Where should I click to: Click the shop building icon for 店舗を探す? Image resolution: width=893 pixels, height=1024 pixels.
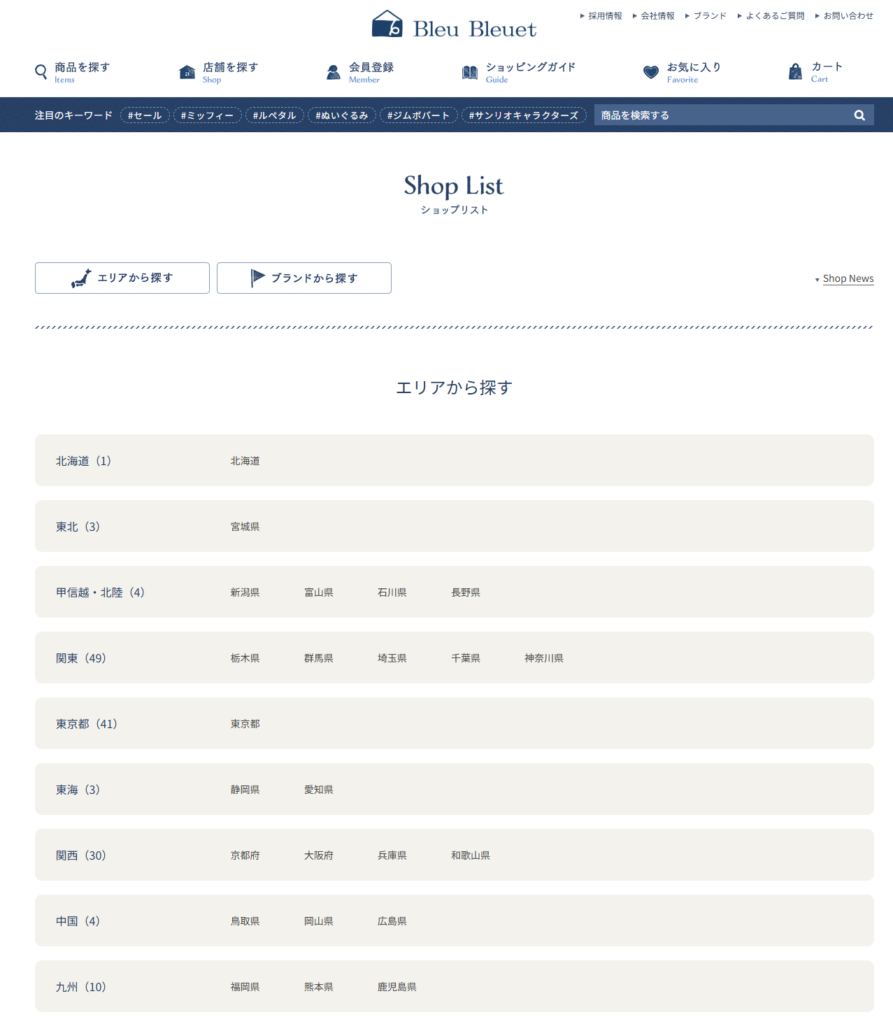point(187,72)
